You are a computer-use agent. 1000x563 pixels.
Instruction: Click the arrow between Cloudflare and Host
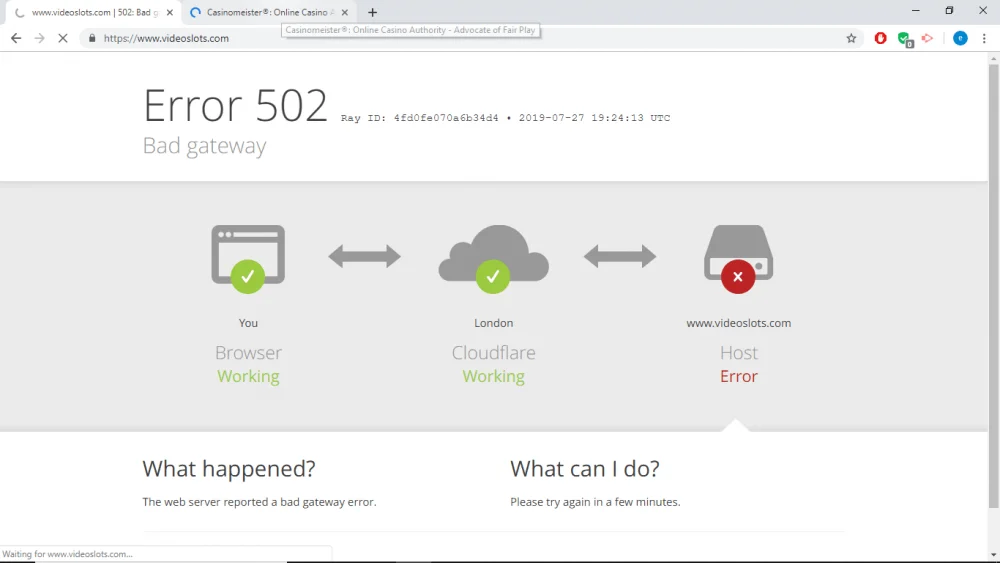(x=620, y=257)
